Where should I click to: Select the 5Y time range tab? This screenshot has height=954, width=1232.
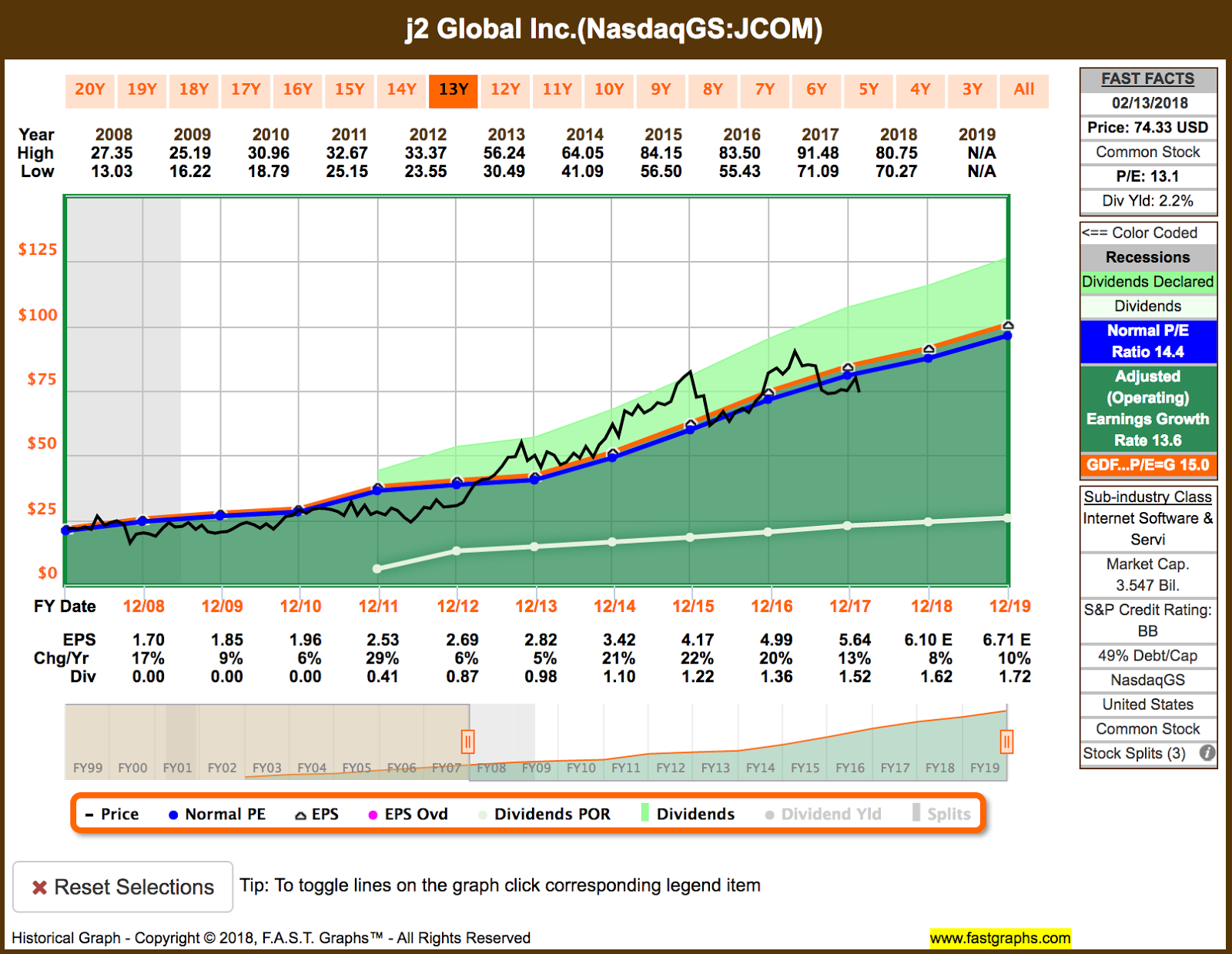tap(869, 90)
